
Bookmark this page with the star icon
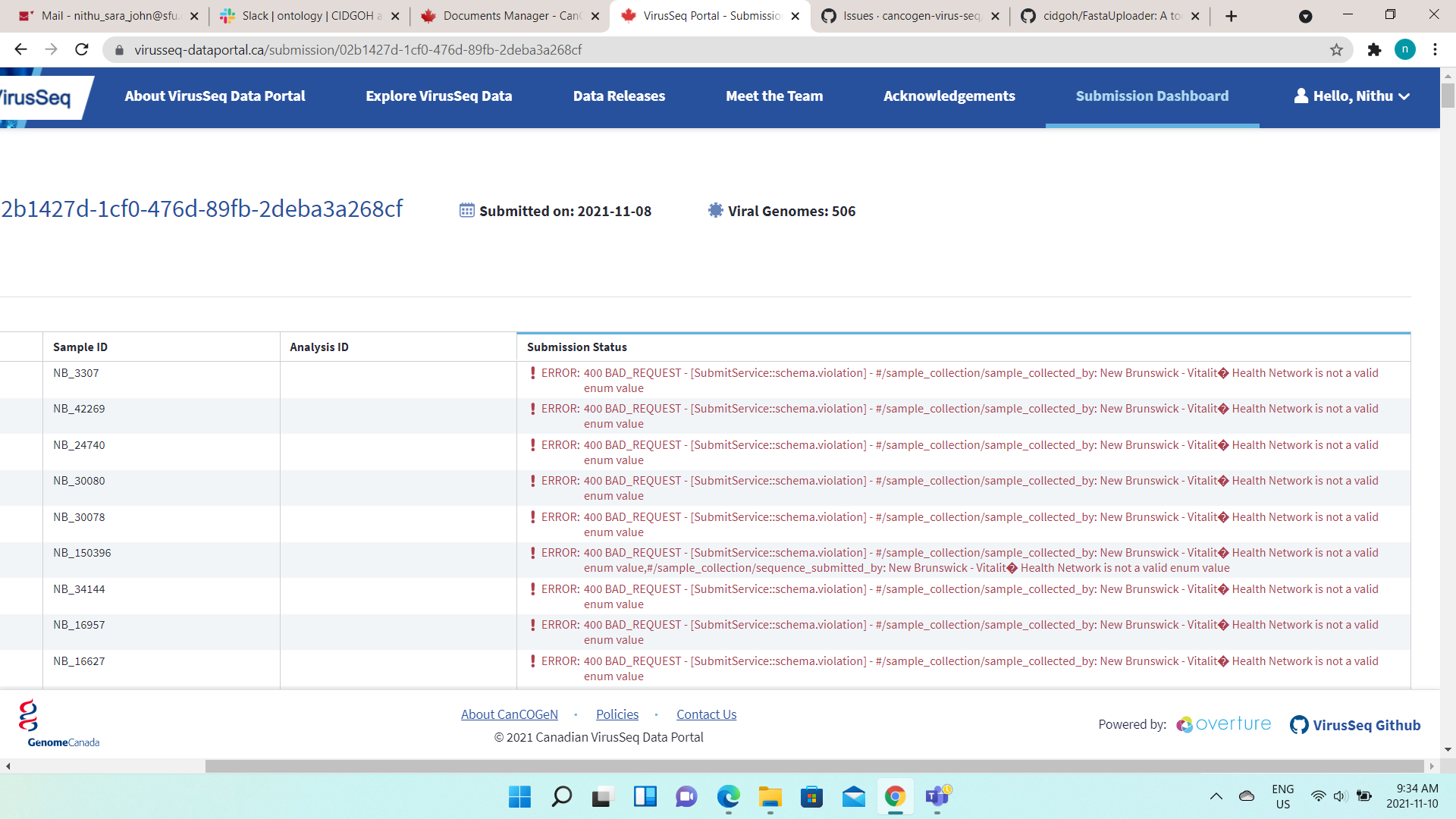1335,49
